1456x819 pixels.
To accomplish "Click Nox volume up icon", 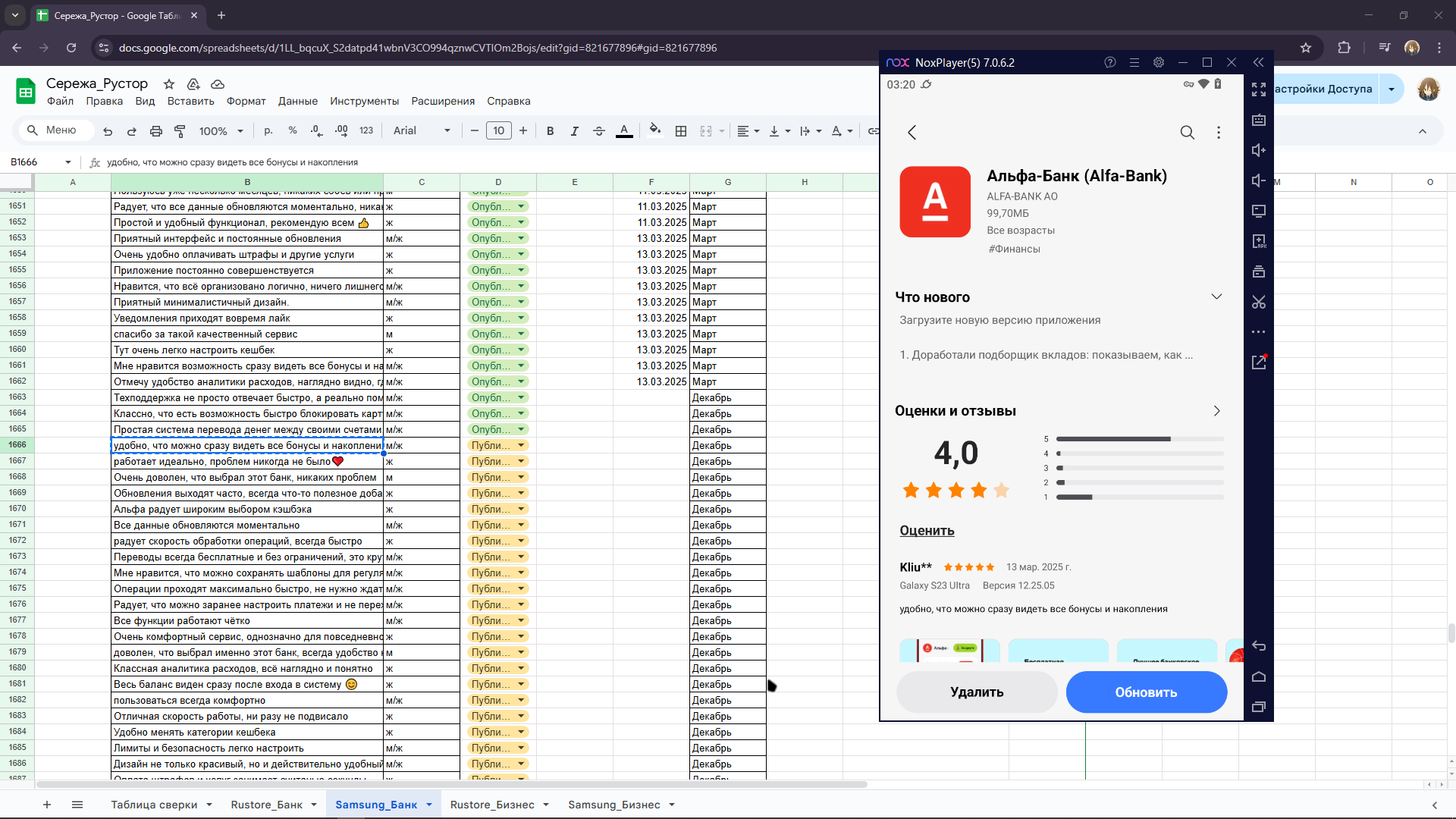I will 1259,150.
